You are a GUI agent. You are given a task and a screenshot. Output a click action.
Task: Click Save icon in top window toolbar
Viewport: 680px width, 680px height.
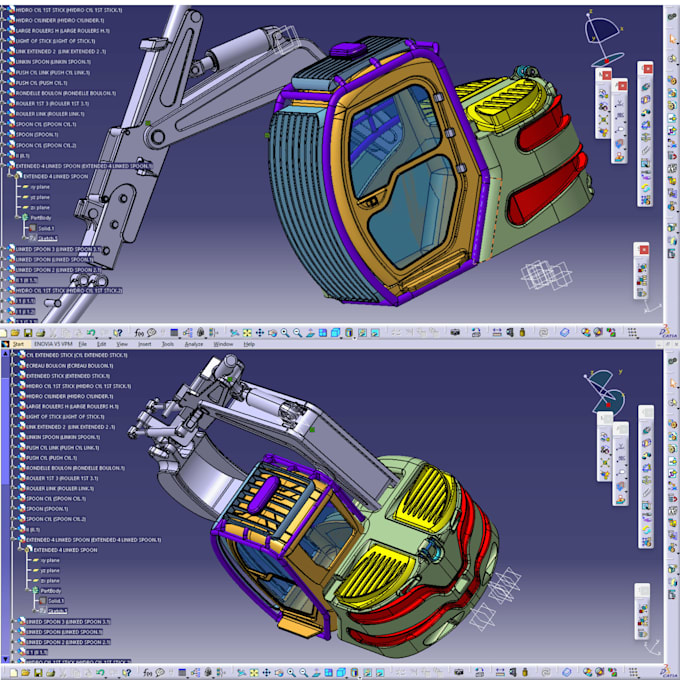point(28,333)
